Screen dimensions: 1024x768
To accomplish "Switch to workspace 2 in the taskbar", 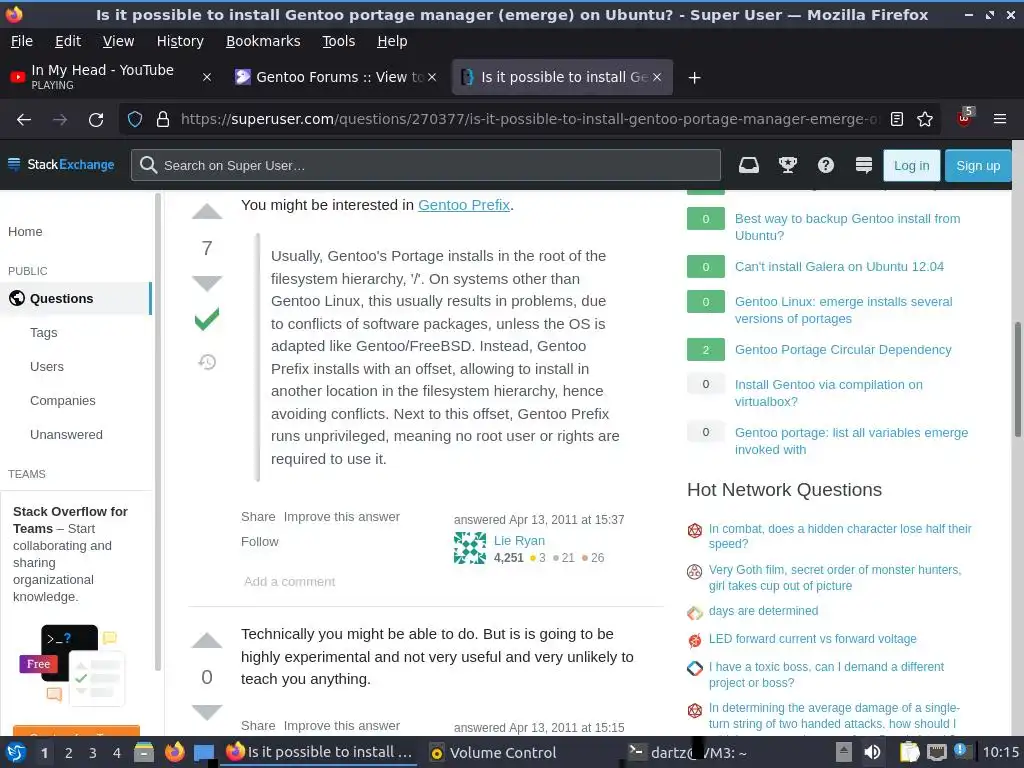I will (x=69, y=753).
